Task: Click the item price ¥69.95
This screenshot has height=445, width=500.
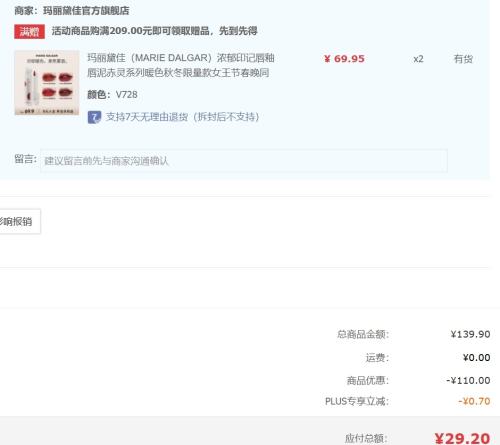Action: [344, 59]
